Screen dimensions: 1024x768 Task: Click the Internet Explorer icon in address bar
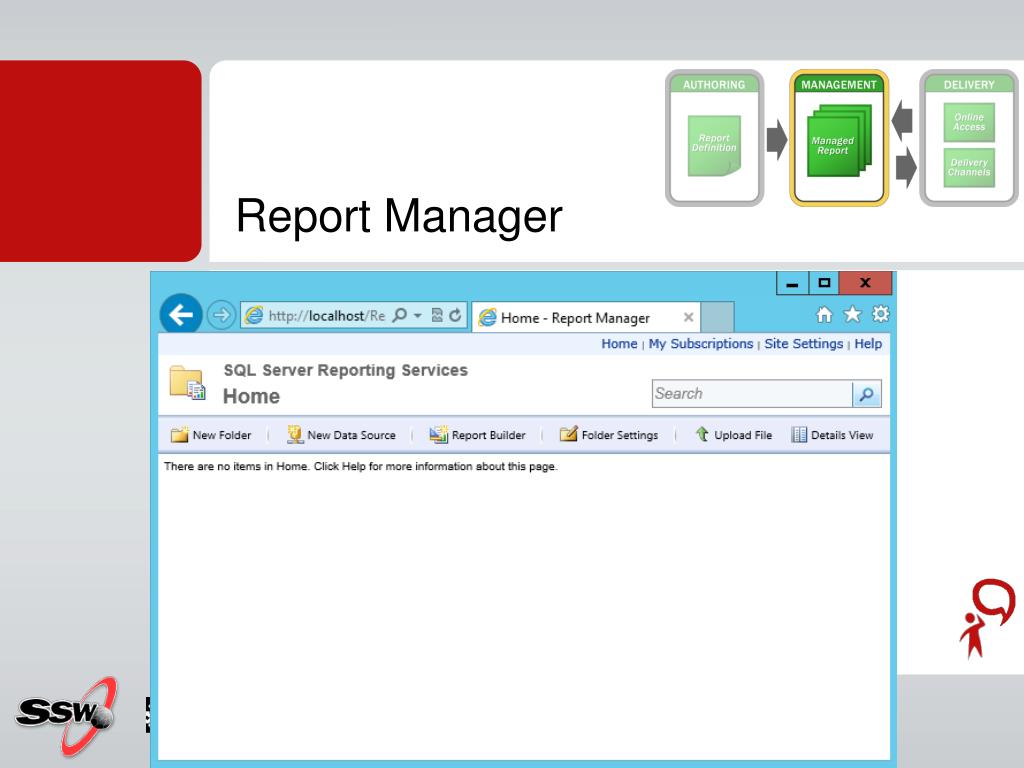click(253, 316)
